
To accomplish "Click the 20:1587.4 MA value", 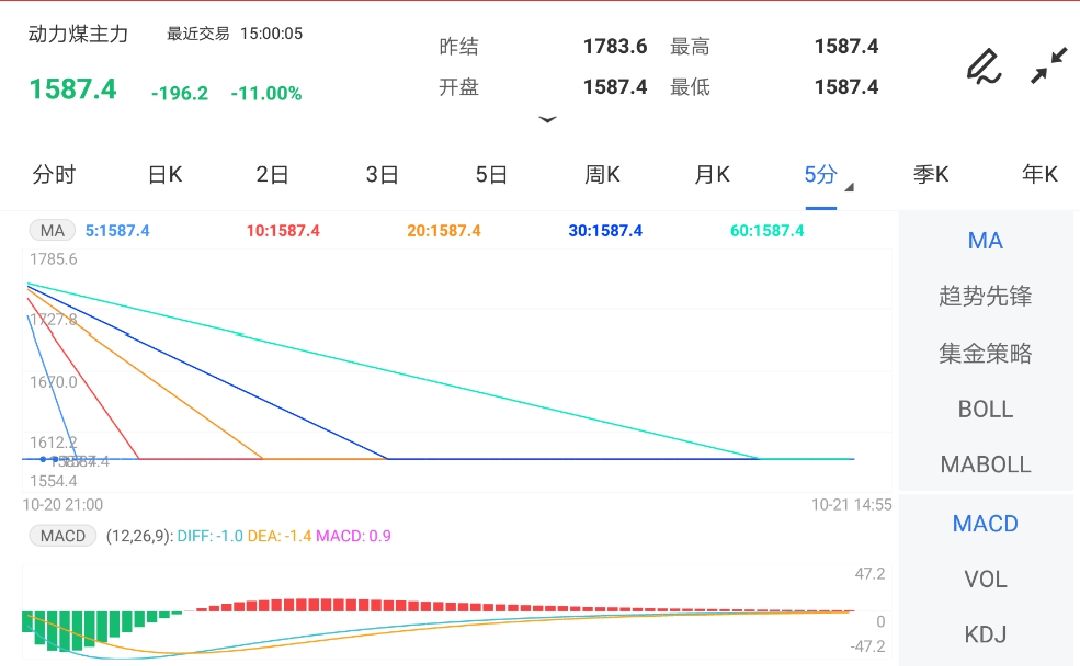I will click(x=444, y=231).
